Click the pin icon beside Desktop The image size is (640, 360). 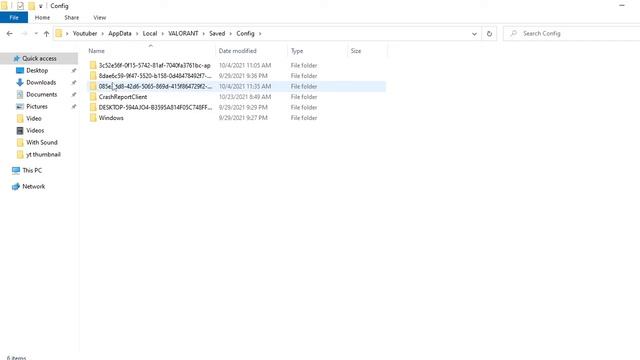point(74,71)
